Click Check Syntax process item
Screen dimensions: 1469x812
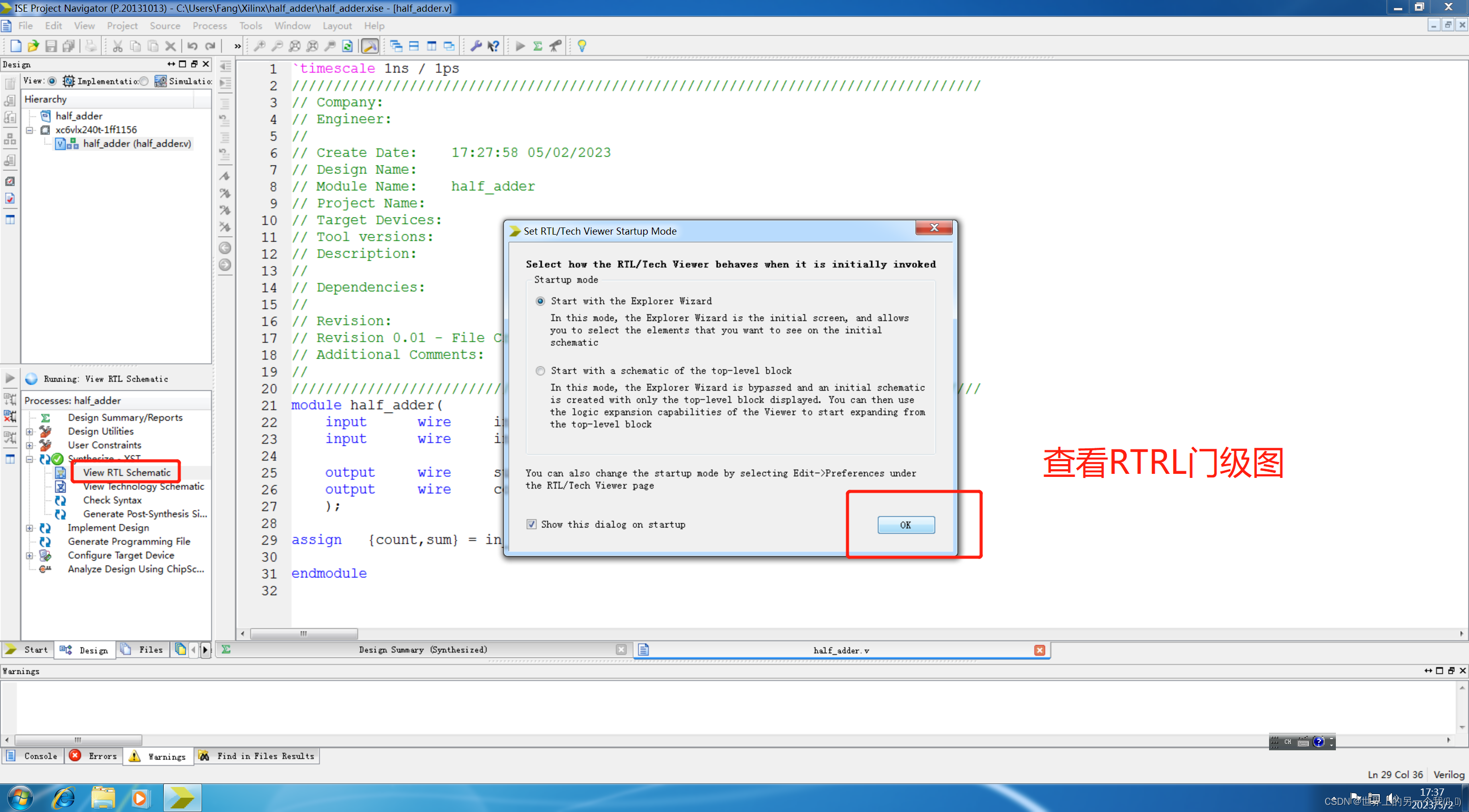pyautogui.click(x=112, y=500)
